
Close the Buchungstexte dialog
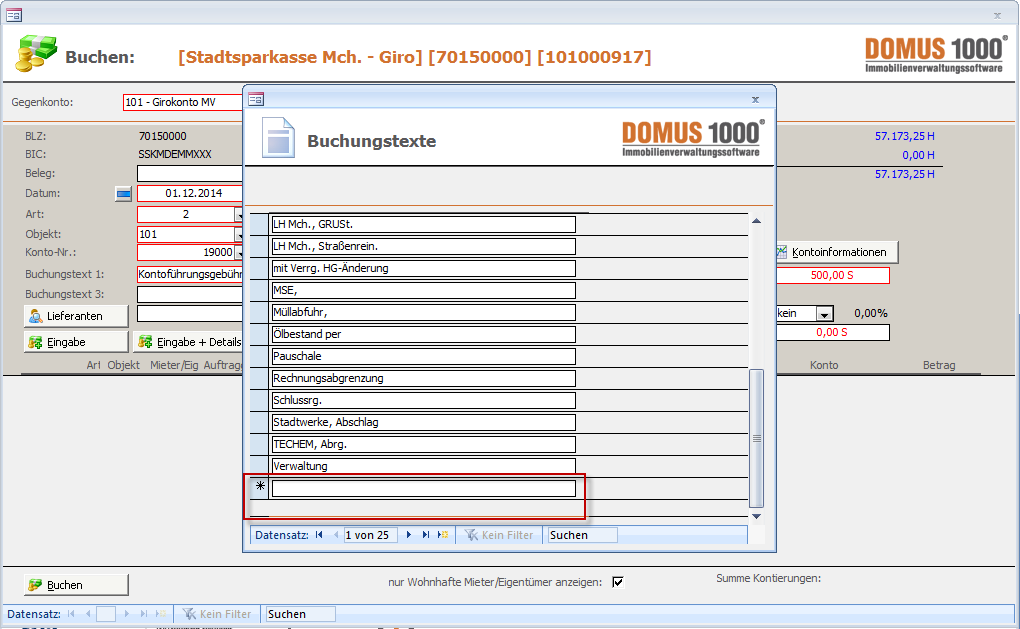tap(755, 100)
